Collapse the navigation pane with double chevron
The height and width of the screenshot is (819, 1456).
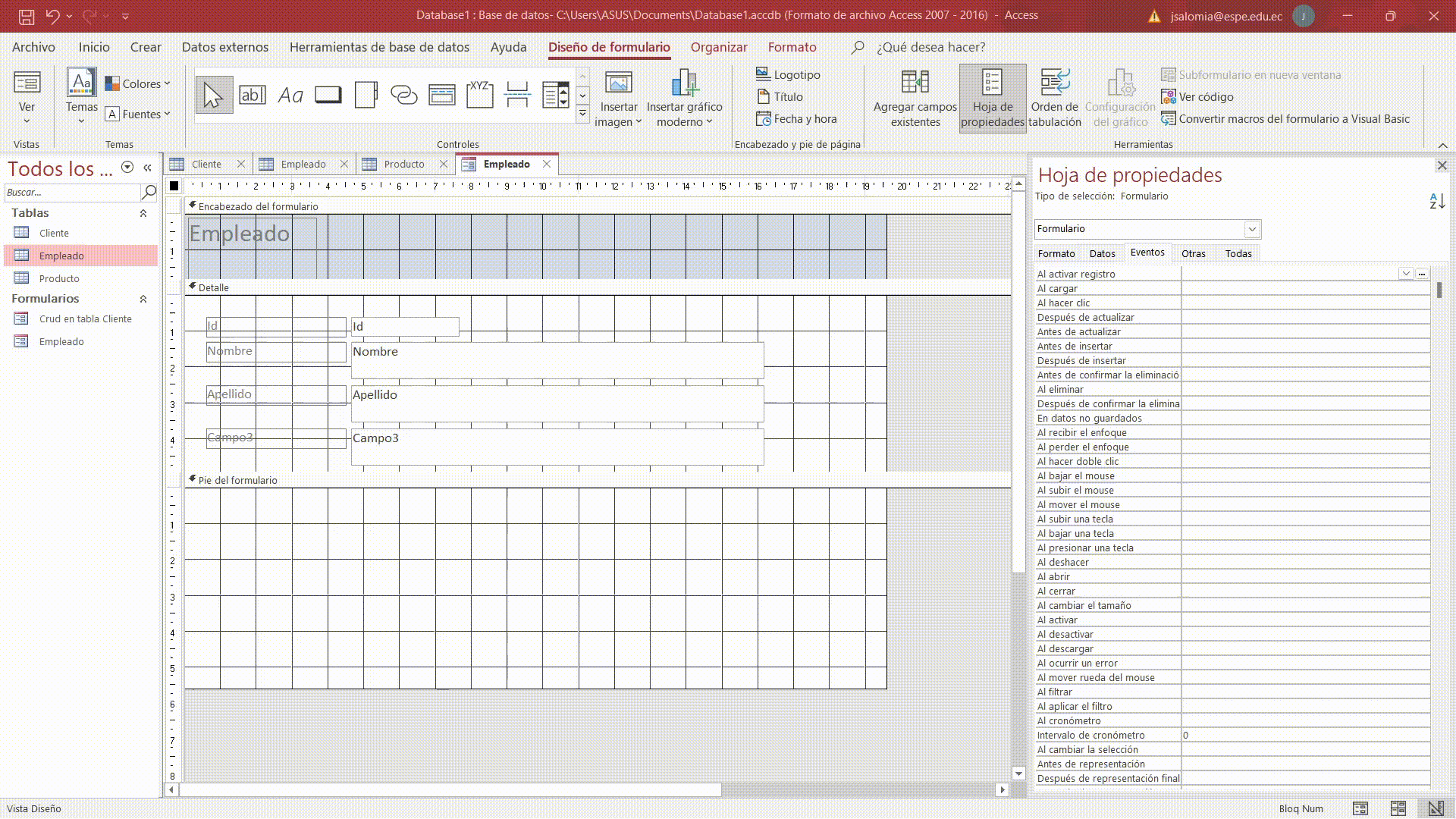(x=148, y=168)
